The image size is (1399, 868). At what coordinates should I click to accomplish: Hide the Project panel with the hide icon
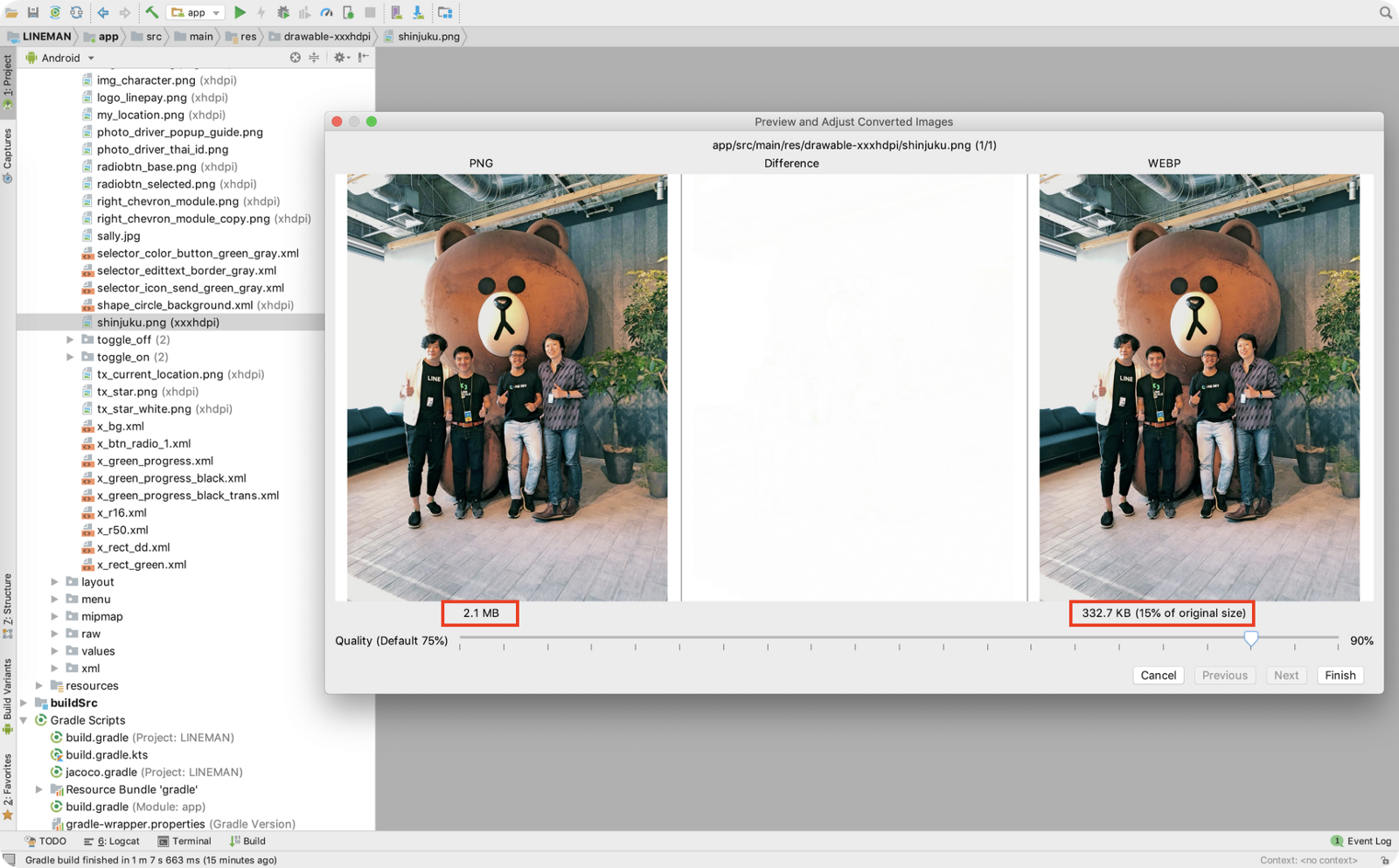pyautogui.click(x=364, y=58)
